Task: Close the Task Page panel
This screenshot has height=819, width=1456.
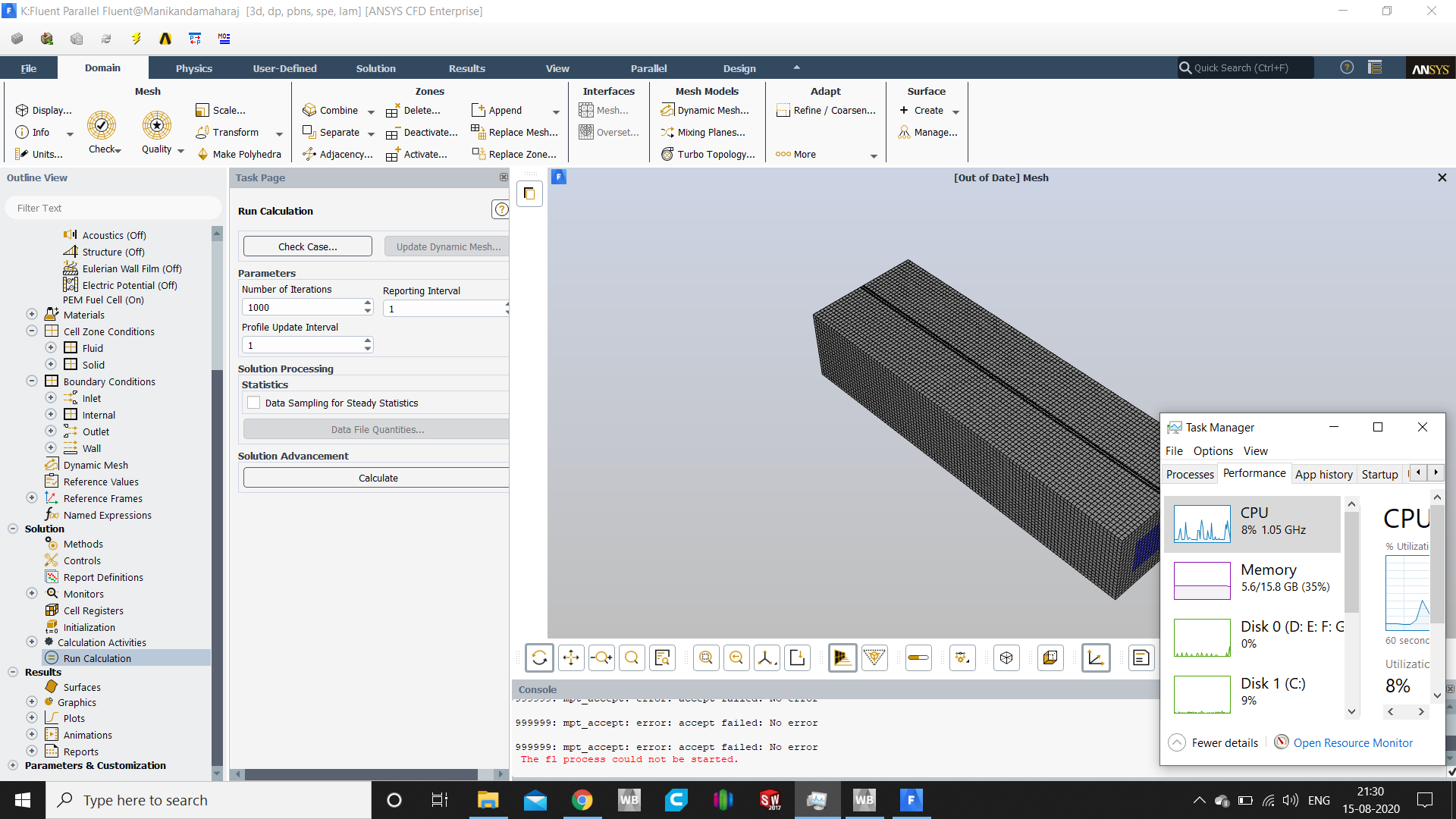Action: point(504,177)
